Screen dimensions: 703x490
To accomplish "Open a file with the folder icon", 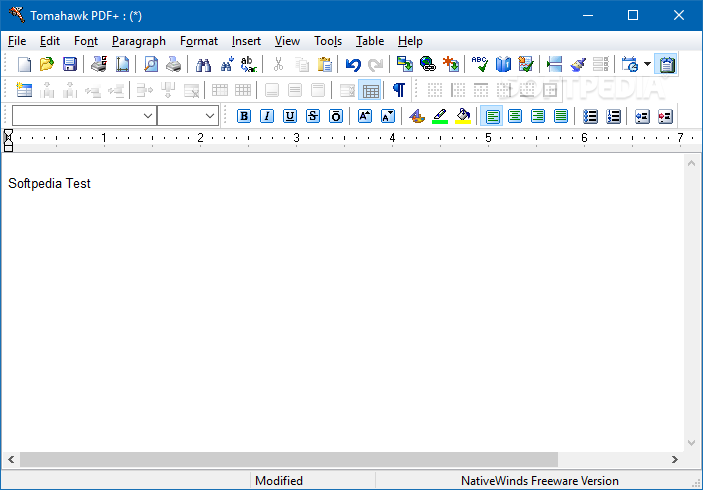I will coord(47,65).
